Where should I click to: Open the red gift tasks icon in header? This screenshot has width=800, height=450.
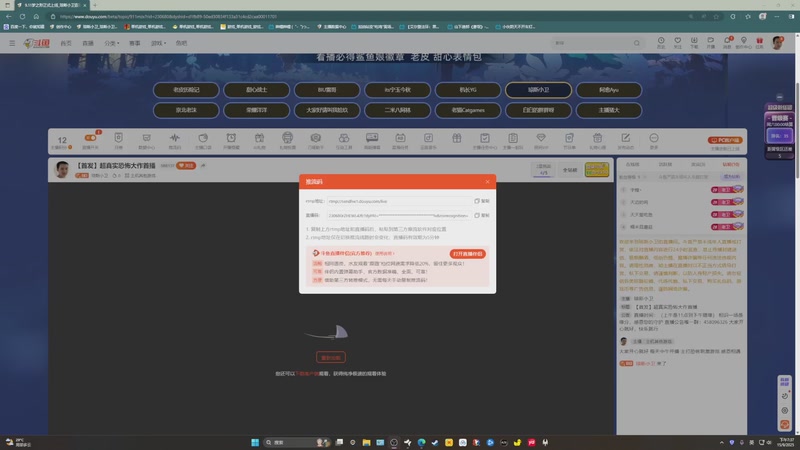point(760,41)
